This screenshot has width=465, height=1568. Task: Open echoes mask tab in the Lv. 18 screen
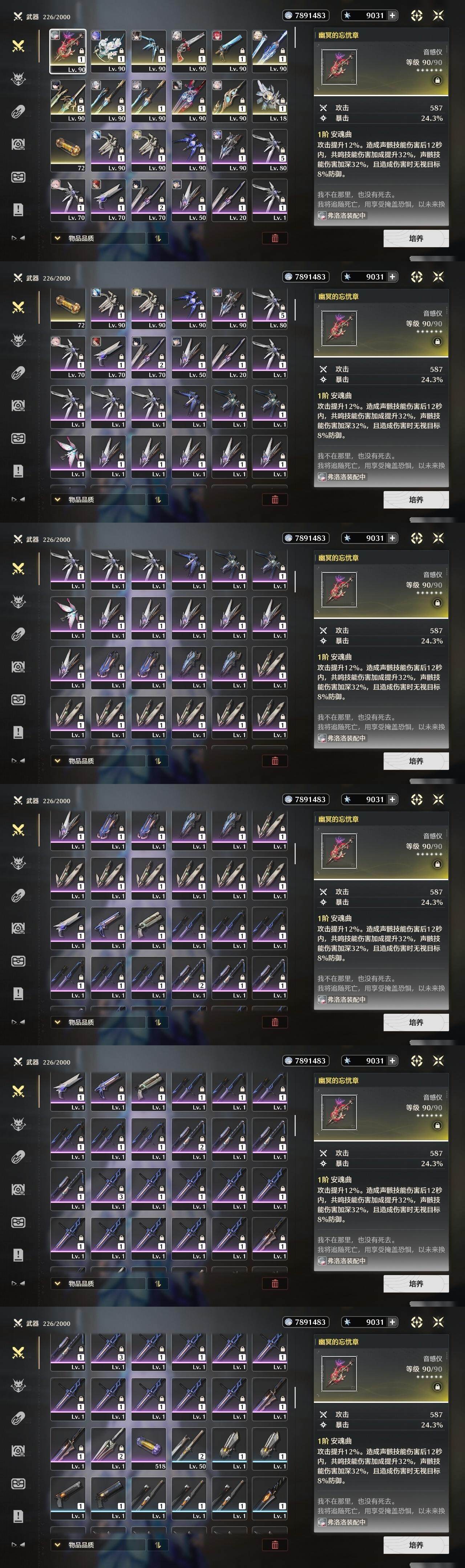click(x=18, y=78)
